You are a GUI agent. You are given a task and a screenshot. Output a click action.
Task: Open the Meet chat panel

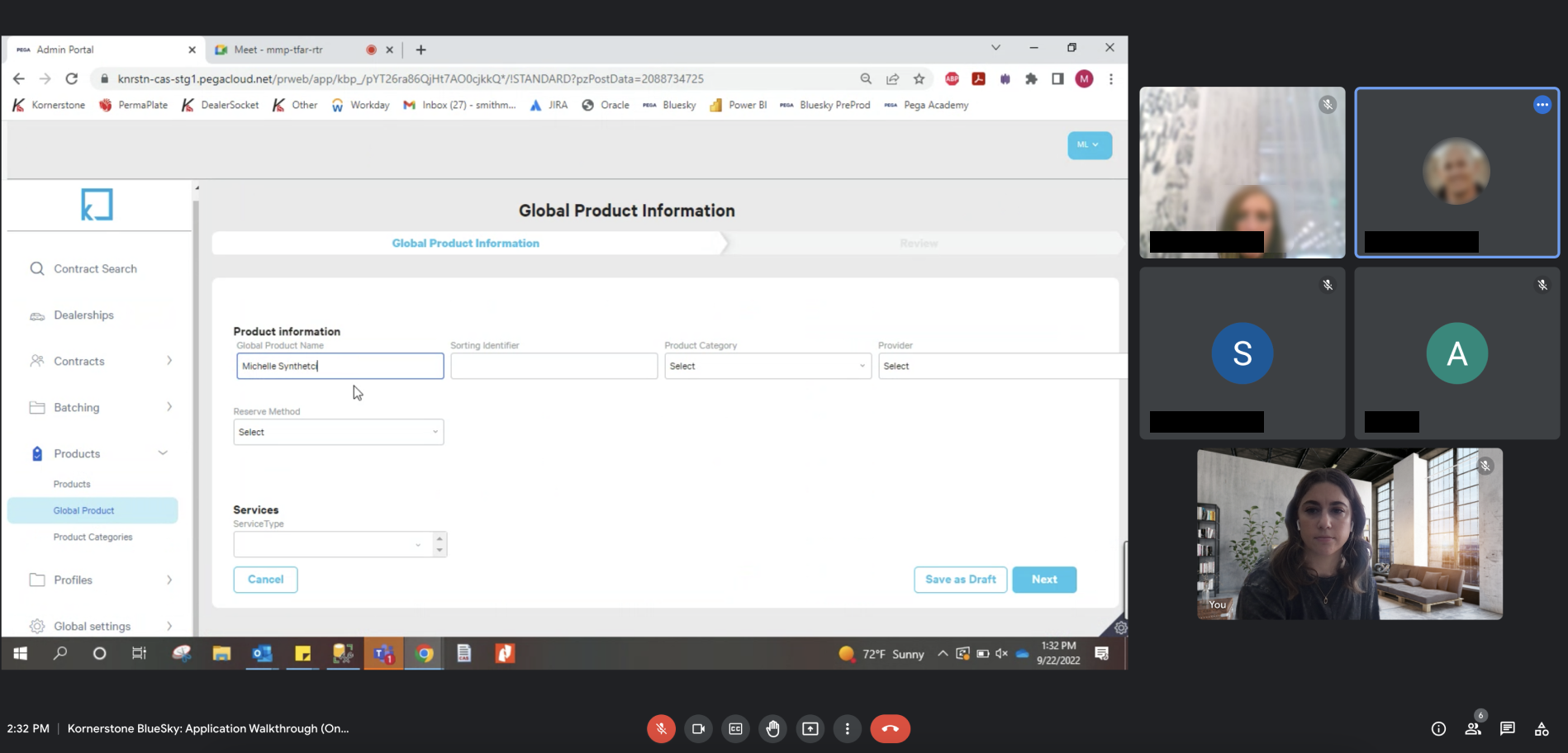click(1507, 728)
